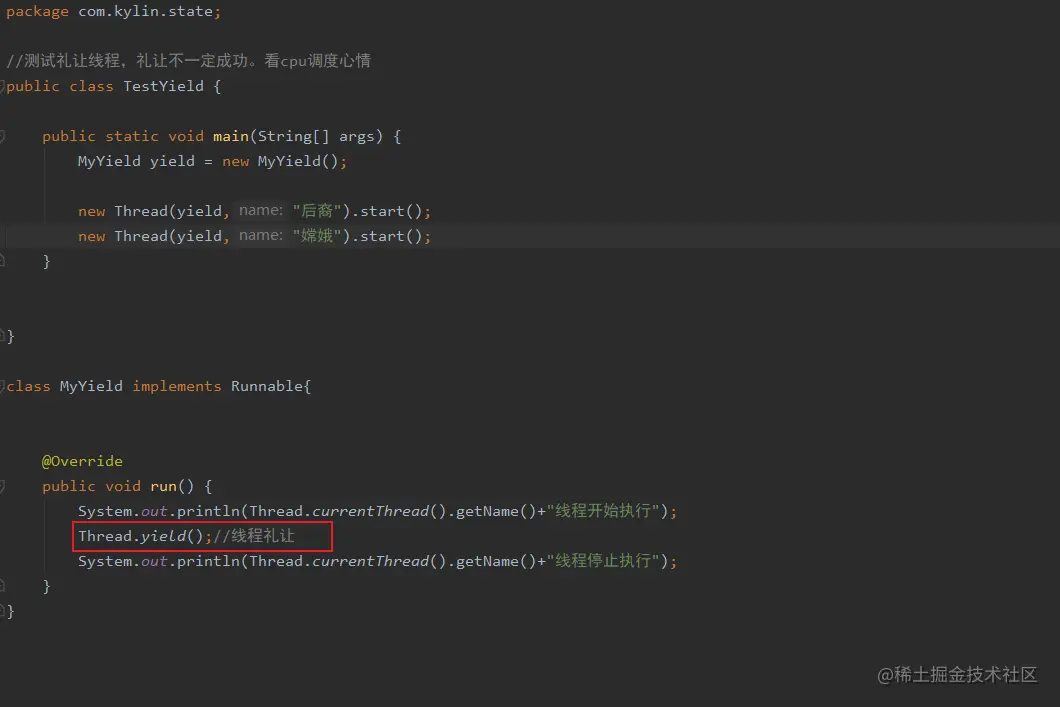
Task: Click the //线程礼让 comment
Action: (254, 537)
